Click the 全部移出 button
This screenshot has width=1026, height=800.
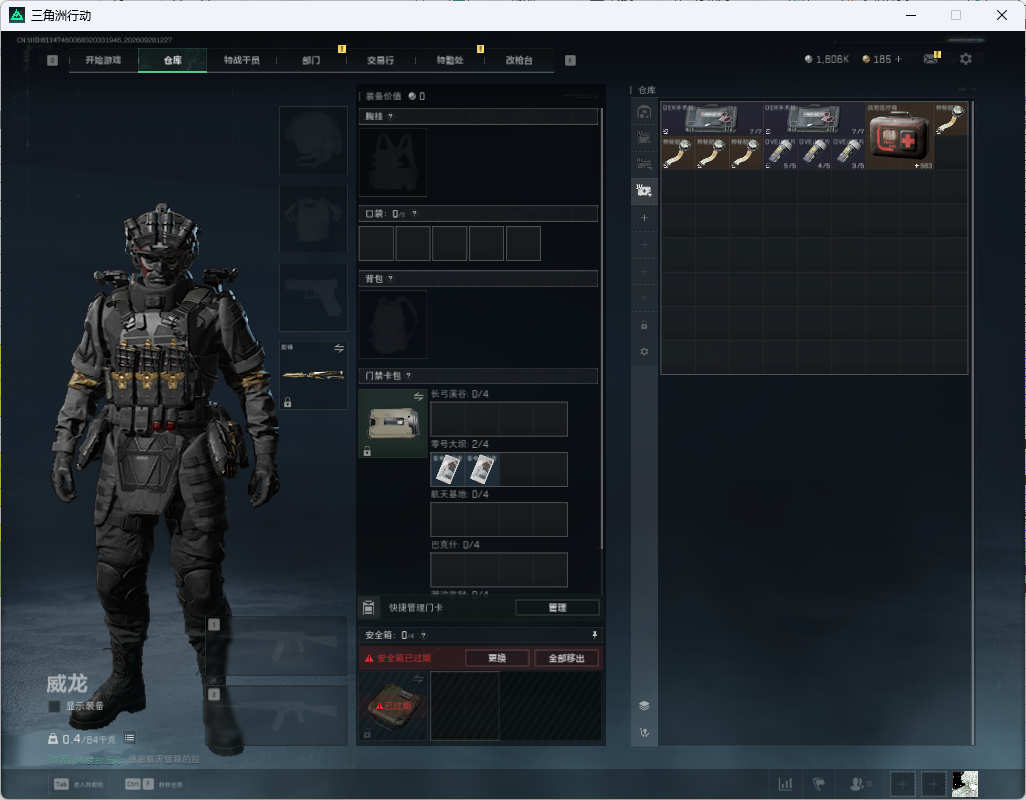point(566,658)
